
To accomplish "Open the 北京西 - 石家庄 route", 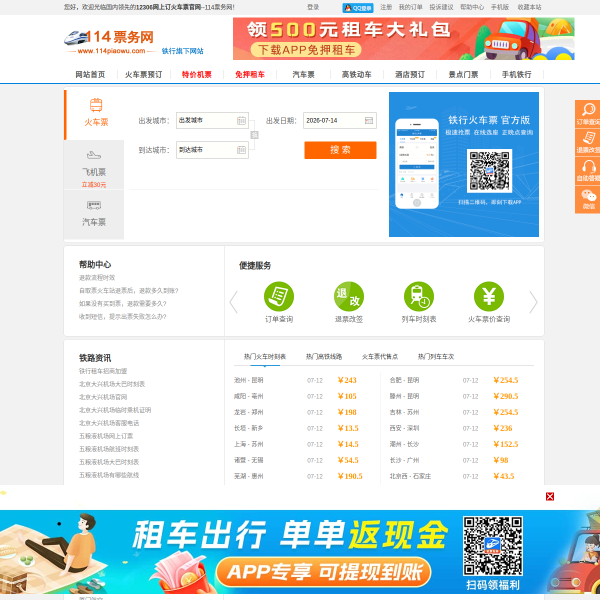I will pyautogui.click(x=410, y=476).
